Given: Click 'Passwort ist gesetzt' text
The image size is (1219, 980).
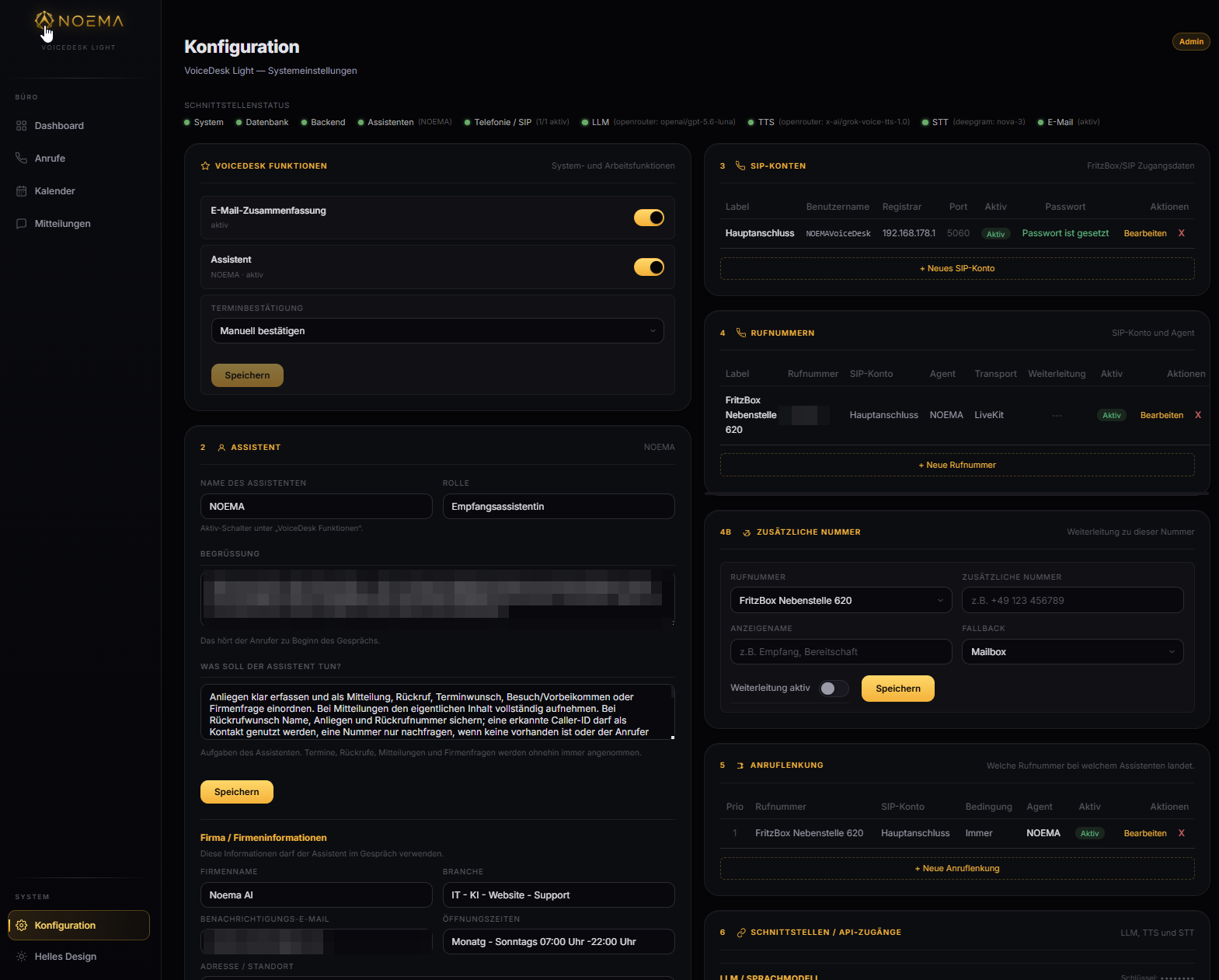Looking at the screenshot, I should pyautogui.click(x=1065, y=234).
